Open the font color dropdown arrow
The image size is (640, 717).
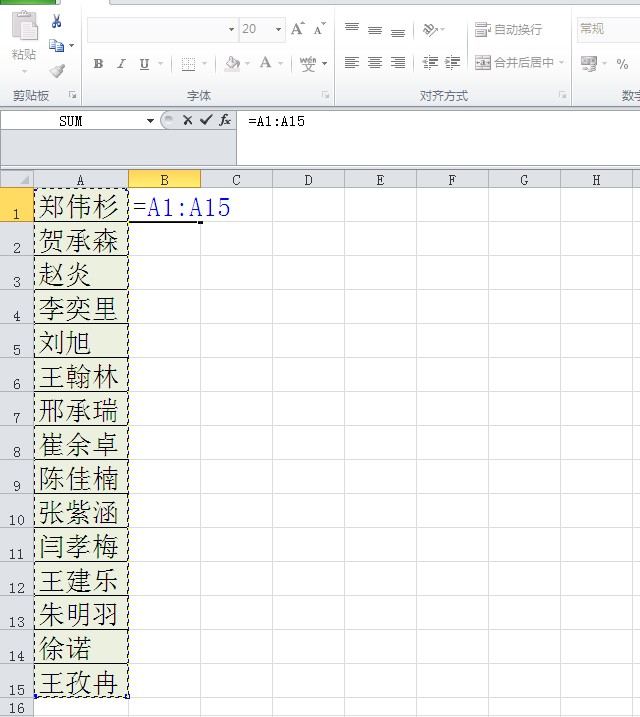tap(281, 64)
